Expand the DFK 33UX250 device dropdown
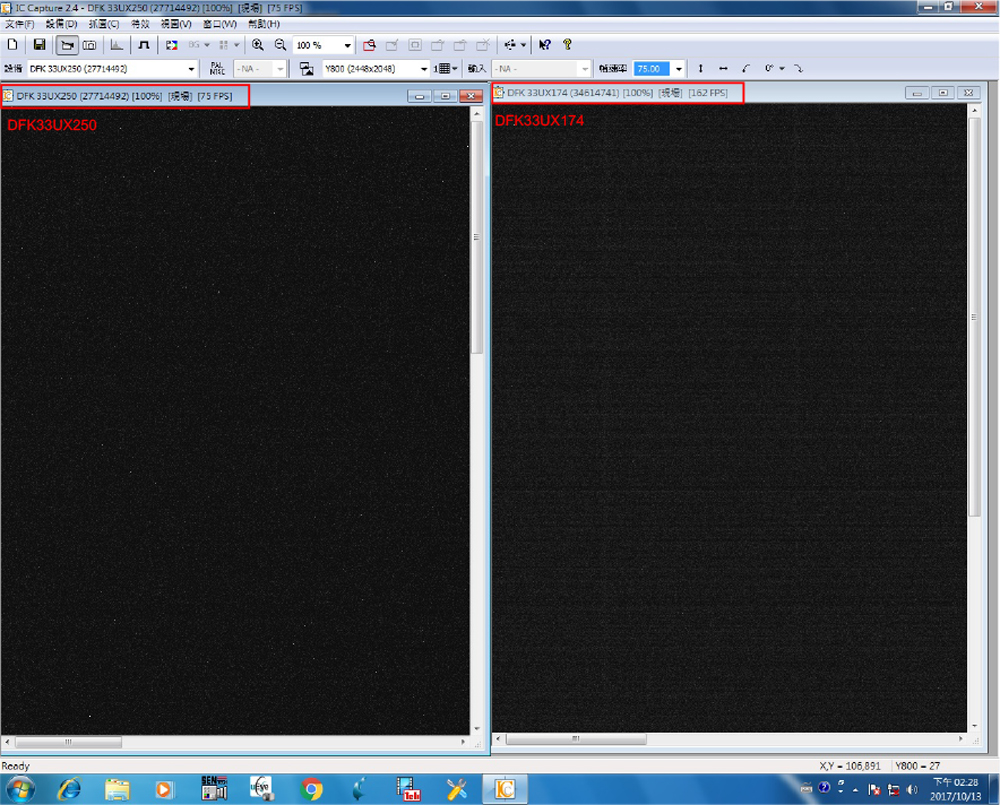Viewport: 1000px width, 805px height. [191, 69]
